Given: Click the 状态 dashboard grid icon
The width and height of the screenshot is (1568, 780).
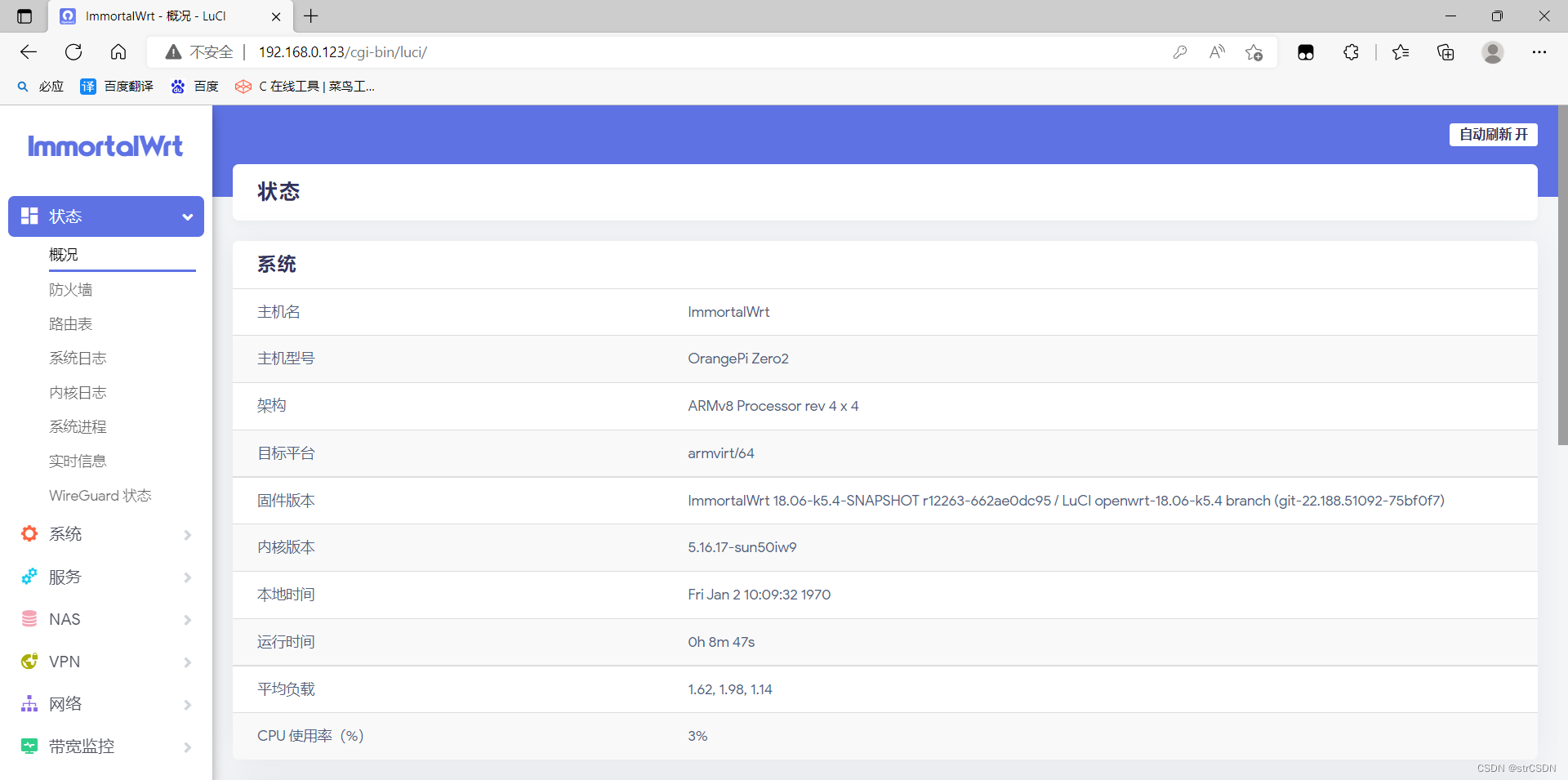Looking at the screenshot, I should pos(29,216).
